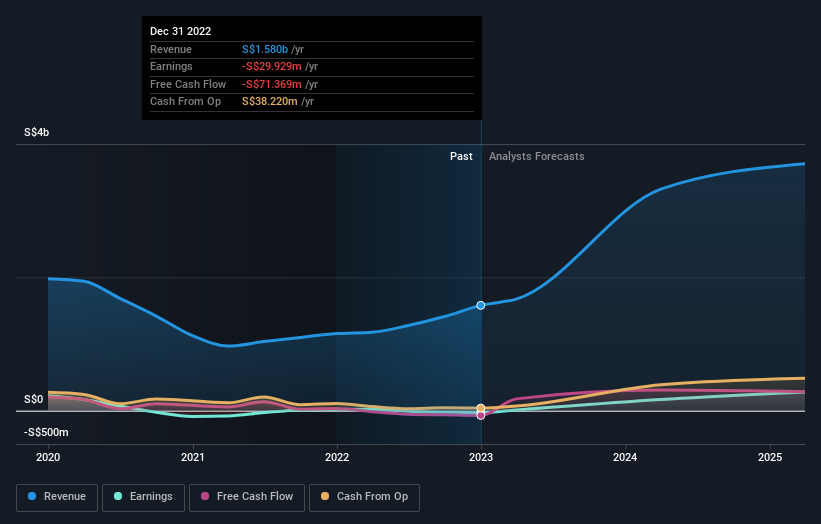
Task: Click the 2023 x-axis label
Action: pyautogui.click(x=481, y=457)
